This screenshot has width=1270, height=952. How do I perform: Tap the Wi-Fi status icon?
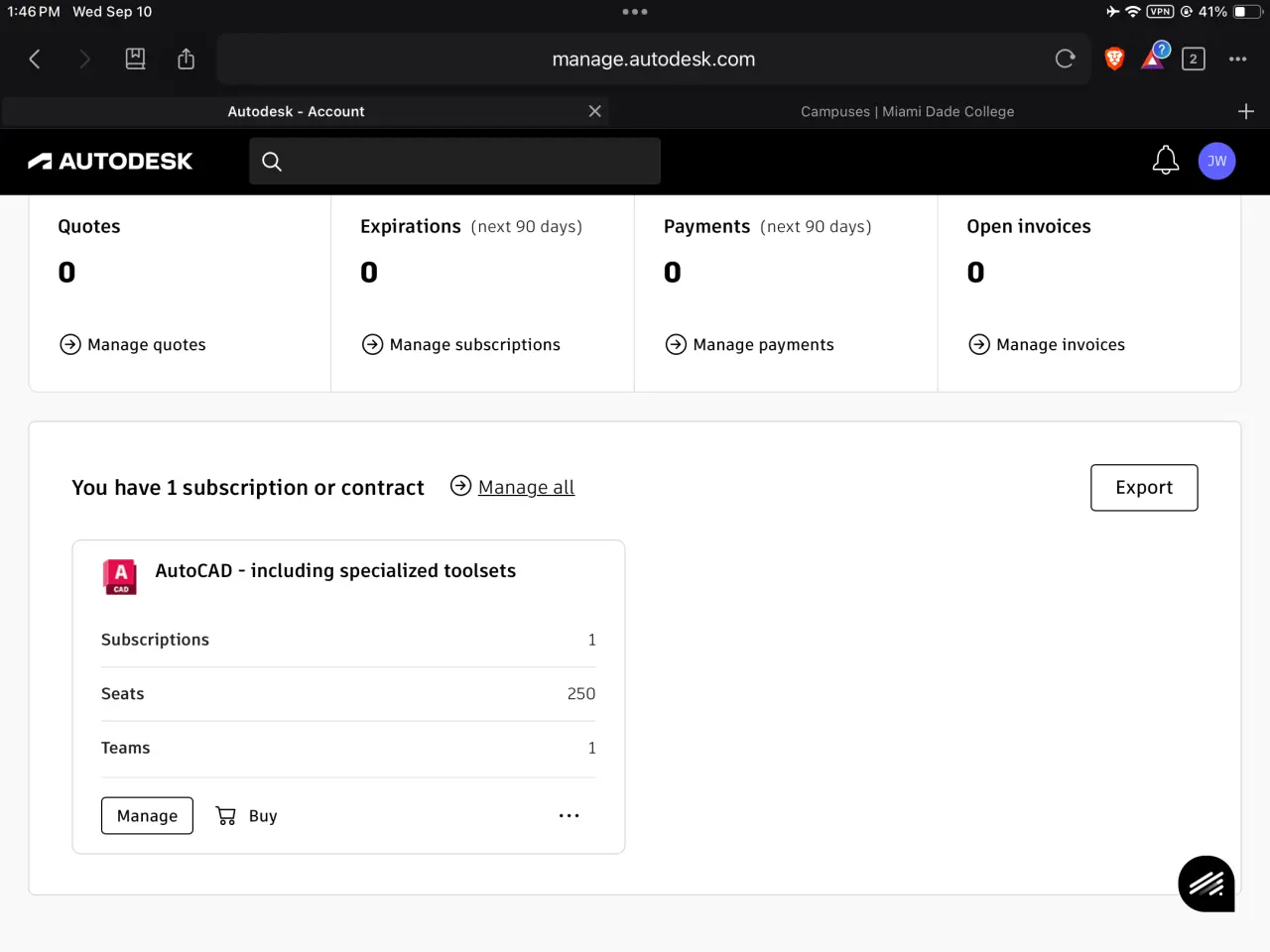coord(1132,12)
